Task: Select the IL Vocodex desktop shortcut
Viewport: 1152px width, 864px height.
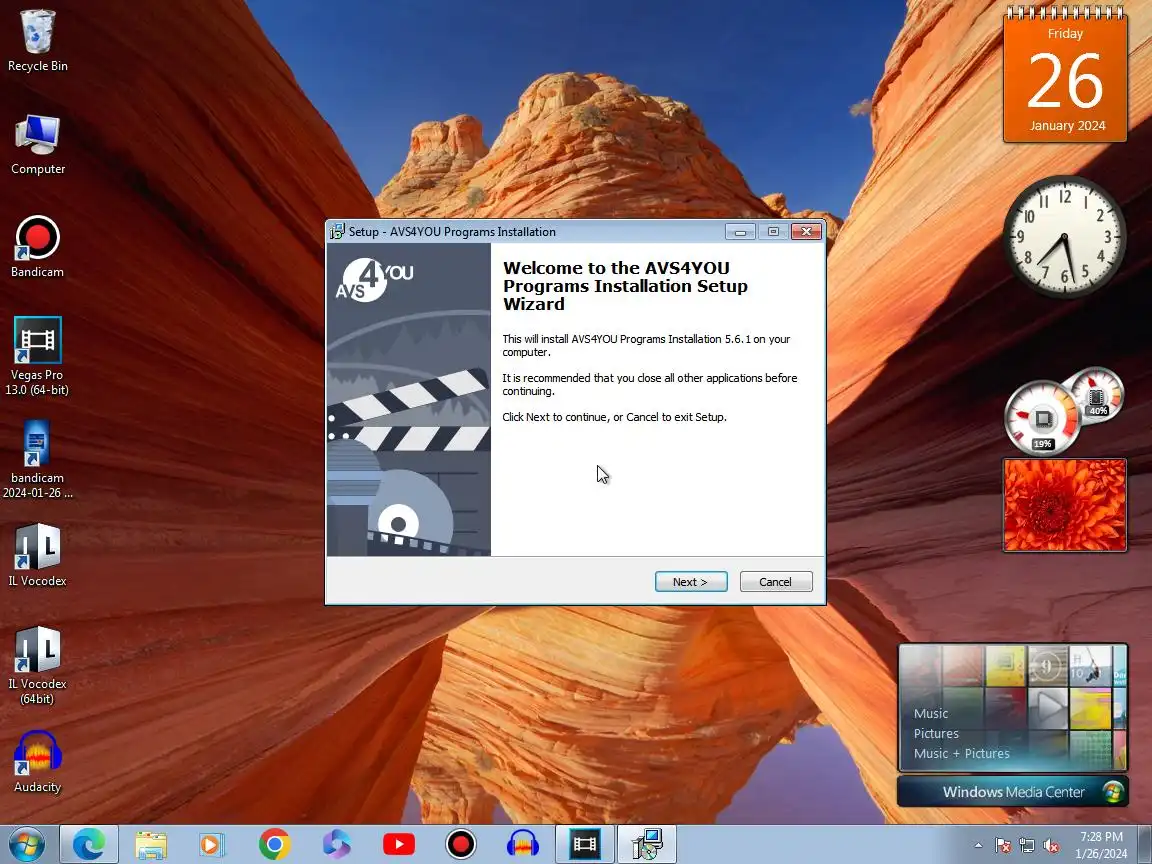Action: (37, 555)
